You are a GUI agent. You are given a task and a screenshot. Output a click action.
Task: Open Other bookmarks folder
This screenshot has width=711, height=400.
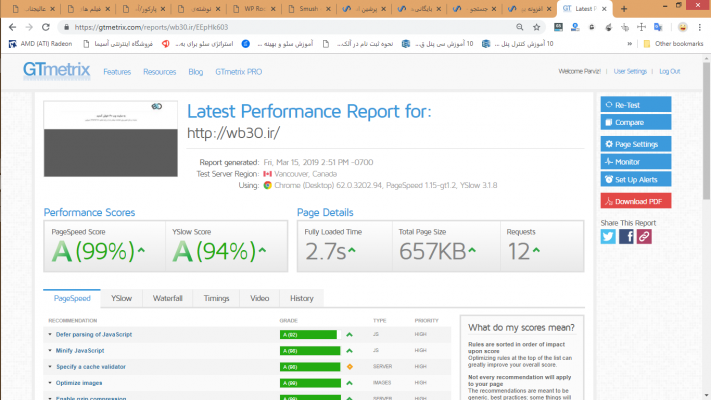(673, 44)
